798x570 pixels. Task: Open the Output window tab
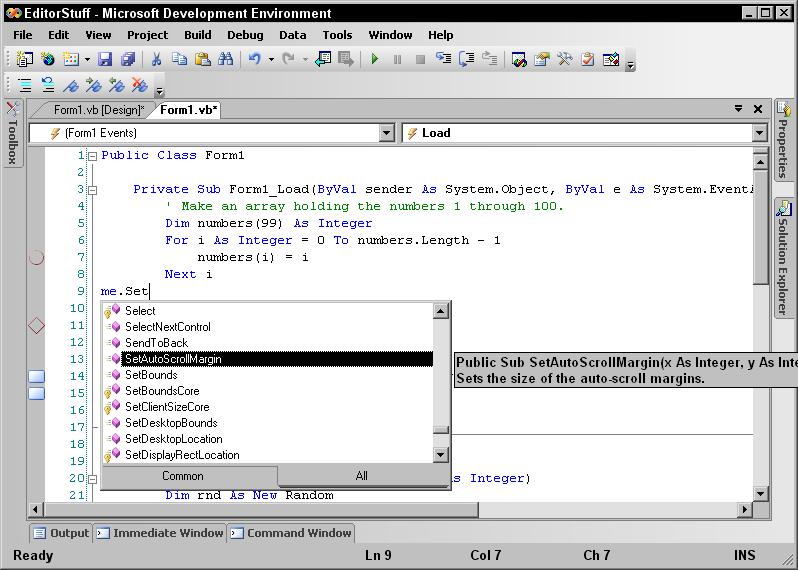[x=61, y=533]
